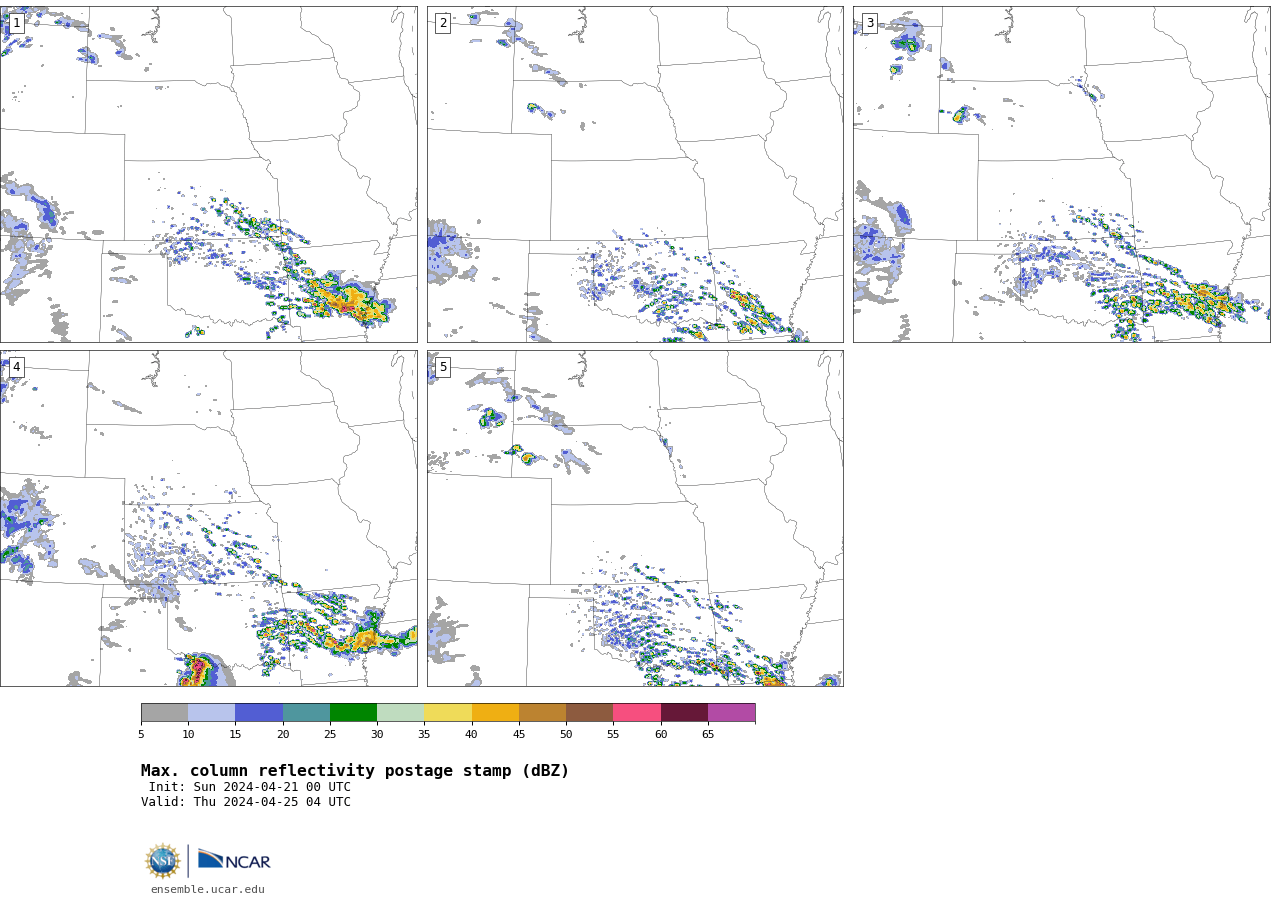The width and height of the screenshot is (1280, 901).
Task: Open ensemble member 1 reflectivity map
Action: click(208, 174)
